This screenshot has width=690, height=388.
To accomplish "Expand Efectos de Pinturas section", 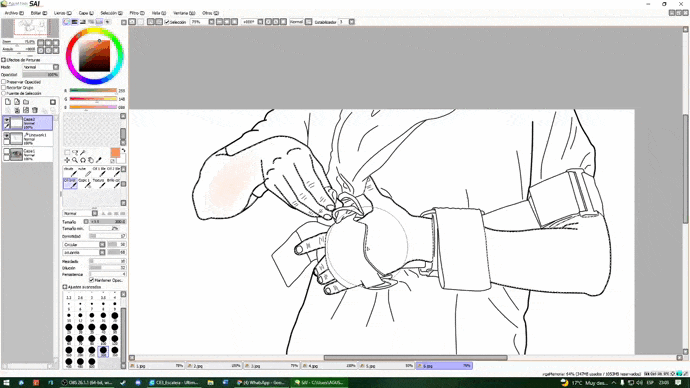I will coord(4,60).
